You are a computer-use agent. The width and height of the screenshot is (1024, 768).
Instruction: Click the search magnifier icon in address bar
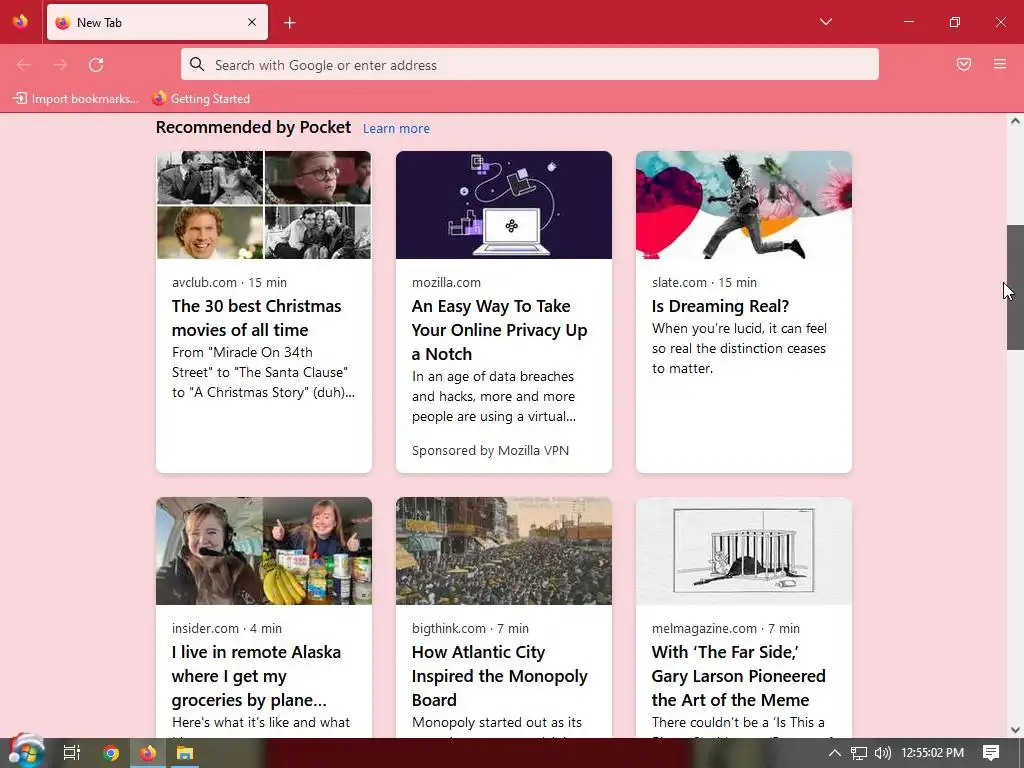point(197,64)
